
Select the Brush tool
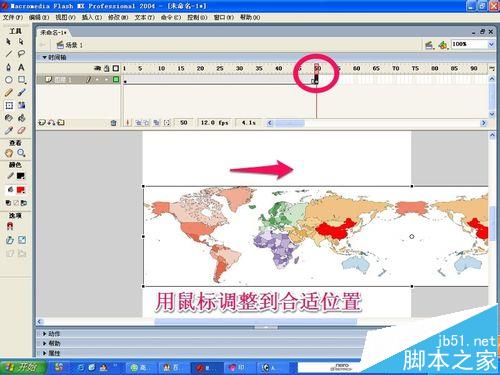(21, 92)
